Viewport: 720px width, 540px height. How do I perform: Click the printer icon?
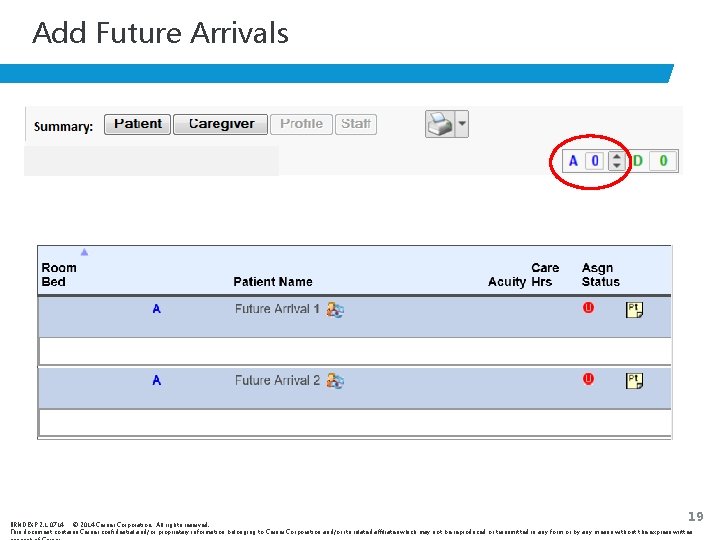tap(439, 124)
